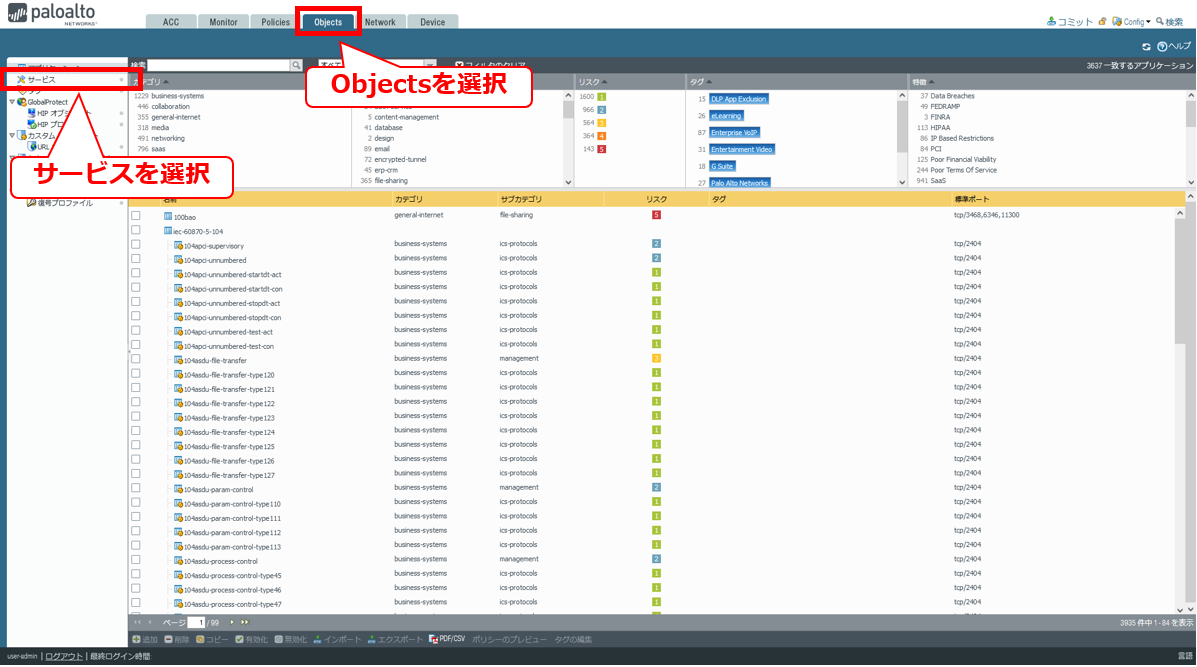Check the box for 104asdu-param-control
The height and width of the screenshot is (667, 1197).
tap(136, 488)
